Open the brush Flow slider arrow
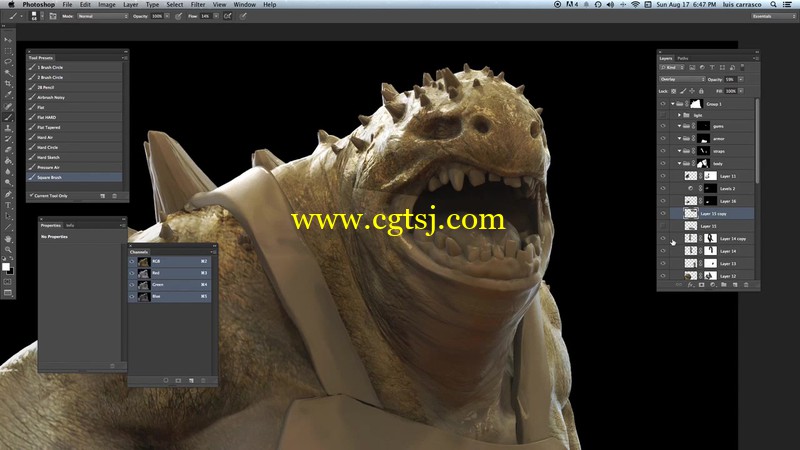Image resolution: width=800 pixels, height=450 pixels. click(216, 16)
